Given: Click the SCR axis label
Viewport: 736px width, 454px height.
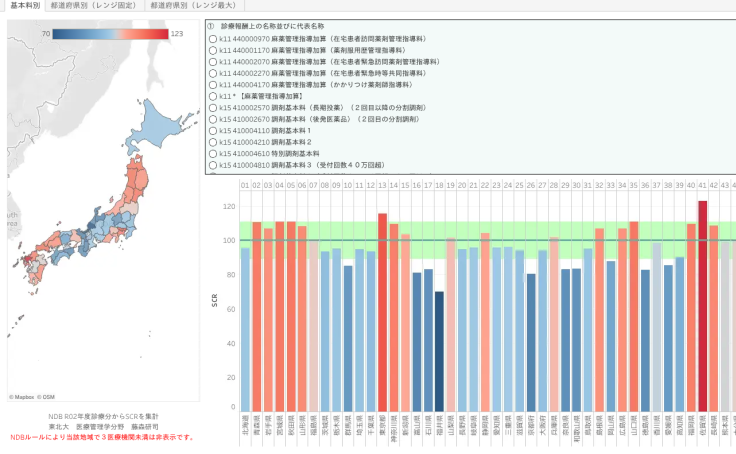Looking at the screenshot, I should pos(215,300).
